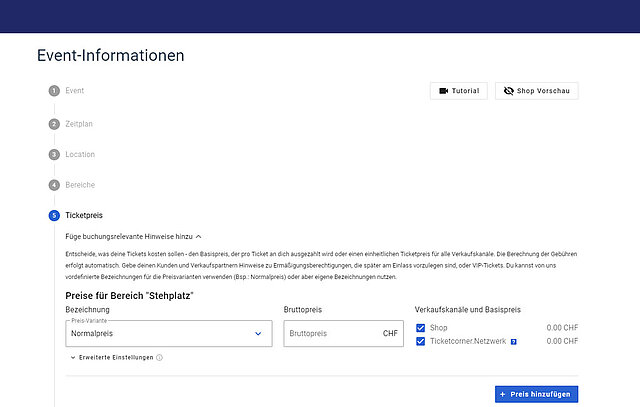
Task: Click the step 3 circle for Location
Action: (54, 155)
